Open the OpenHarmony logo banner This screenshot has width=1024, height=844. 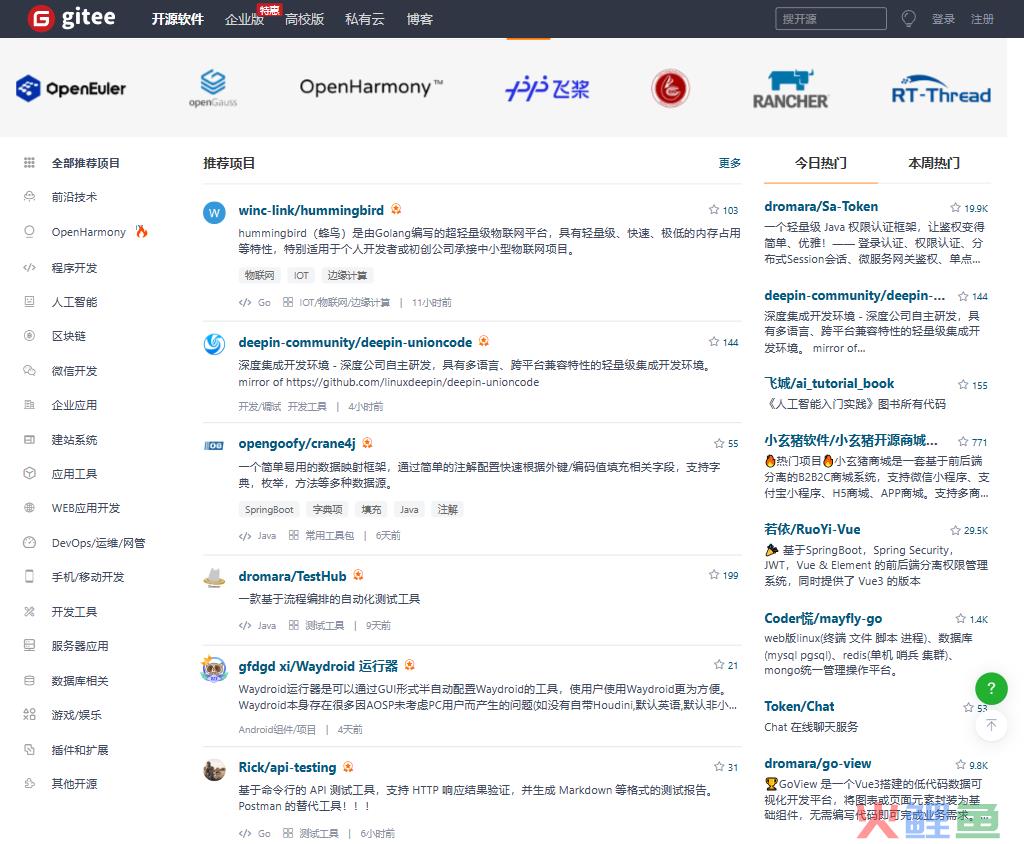(371, 87)
